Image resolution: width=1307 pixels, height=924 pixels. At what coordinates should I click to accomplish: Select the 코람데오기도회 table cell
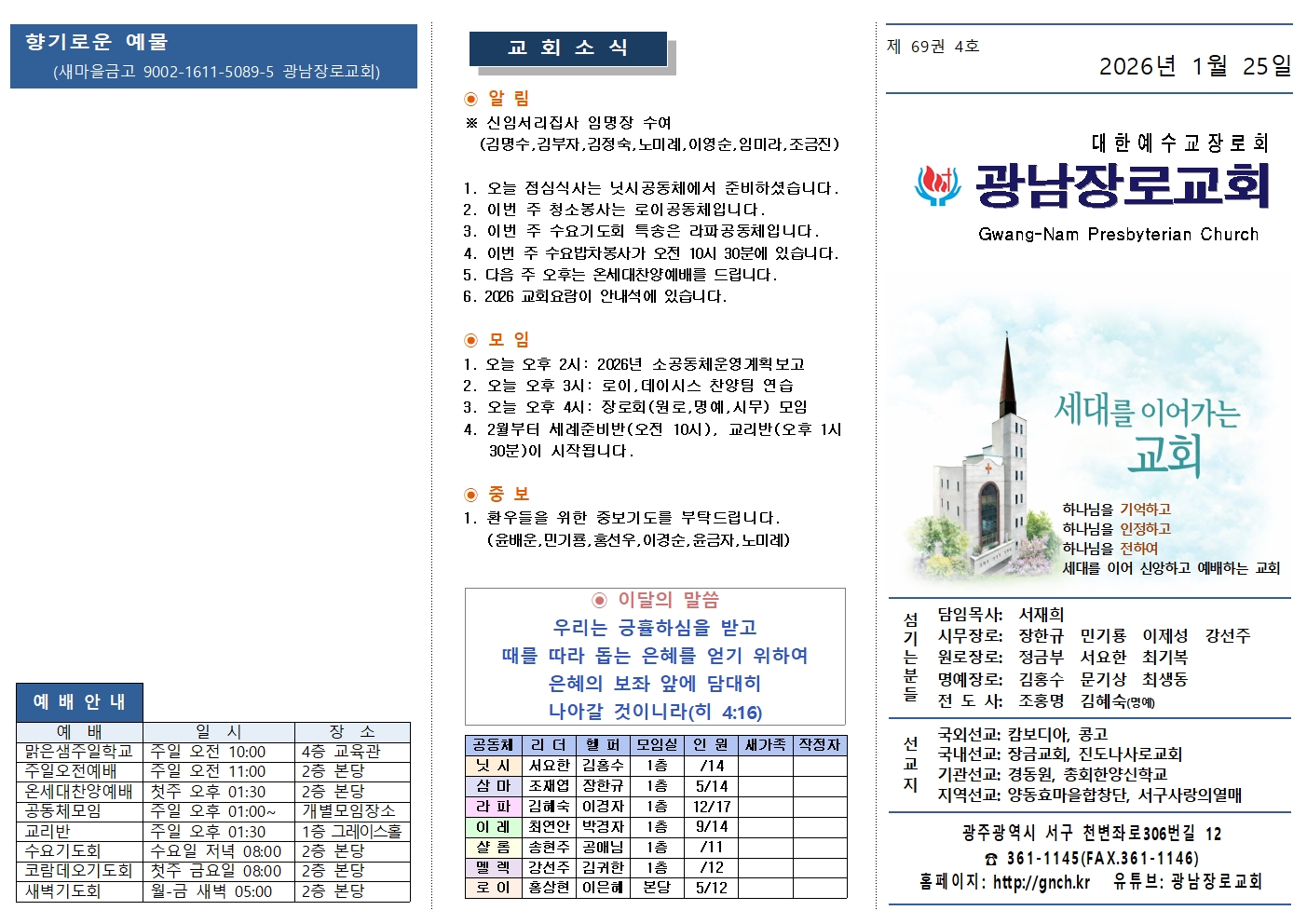pyautogui.click(x=79, y=871)
